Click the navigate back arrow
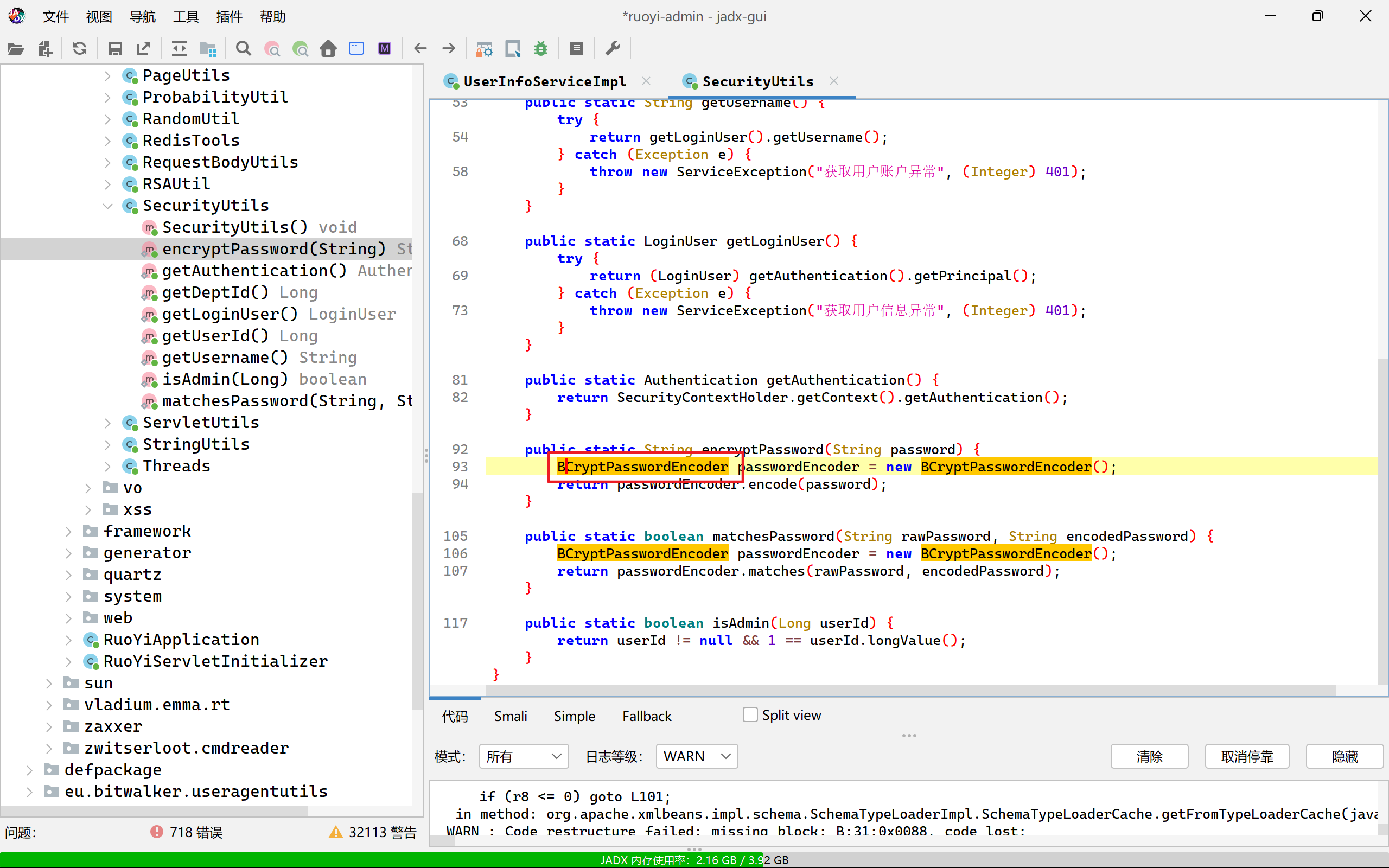This screenshot has width=1389, height=868. 420,49
